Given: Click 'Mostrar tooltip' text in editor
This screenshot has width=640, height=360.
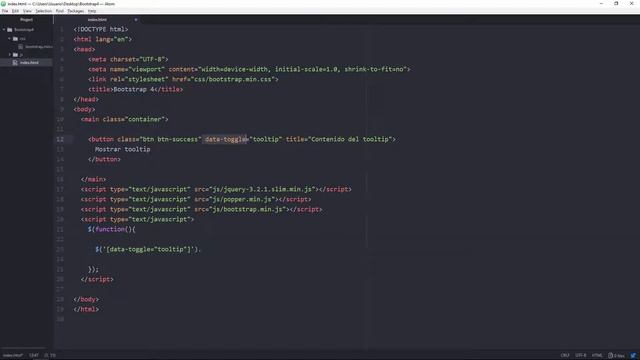Looking at the screenshot, I should 122,149.
